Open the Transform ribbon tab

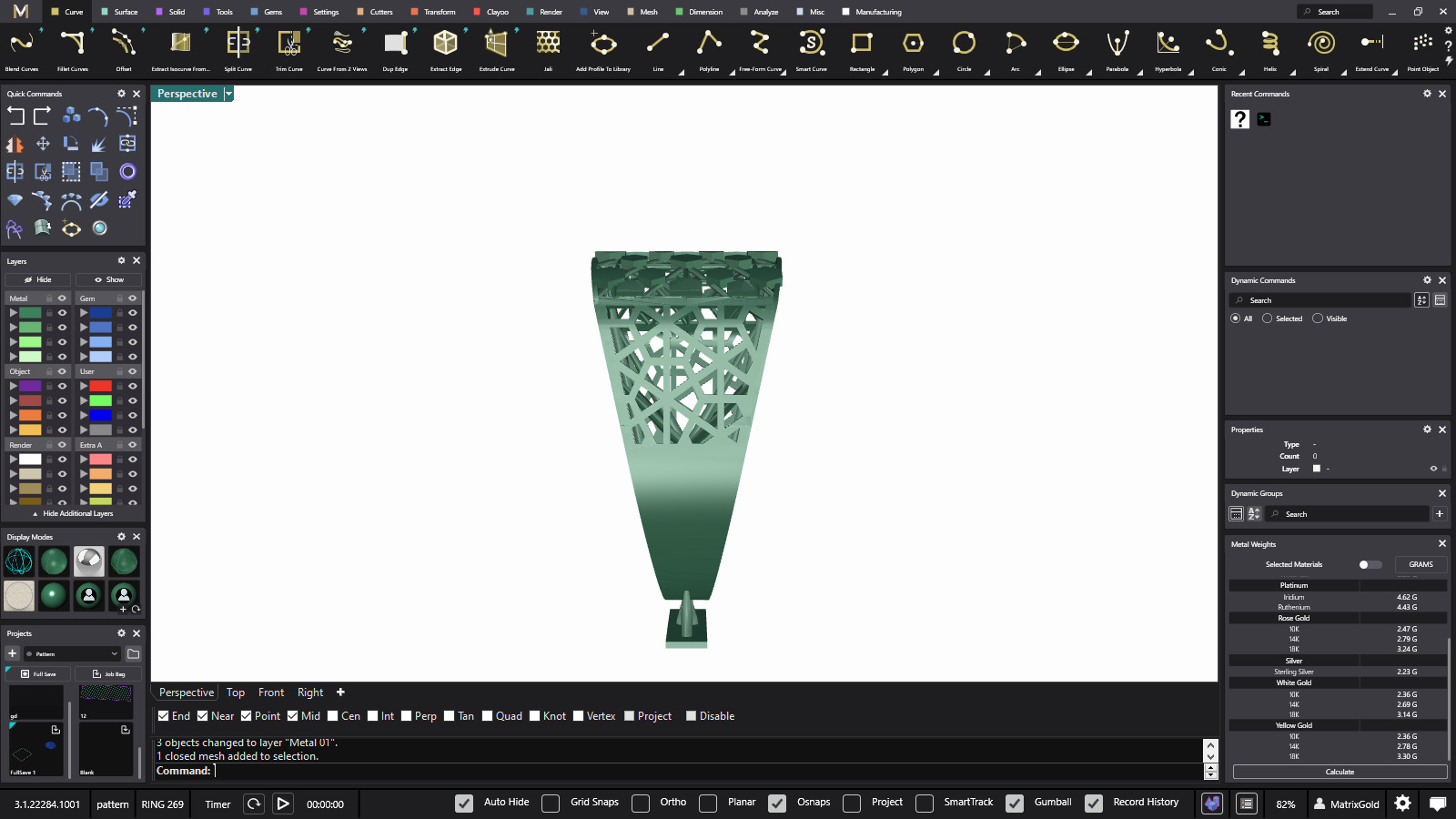434,12
